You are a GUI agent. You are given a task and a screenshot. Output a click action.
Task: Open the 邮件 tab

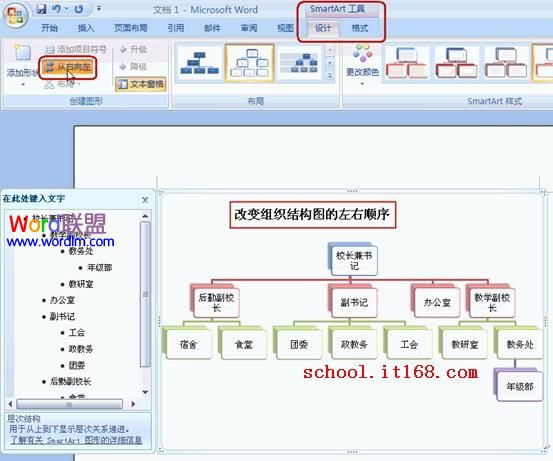(x=212, y=28)
